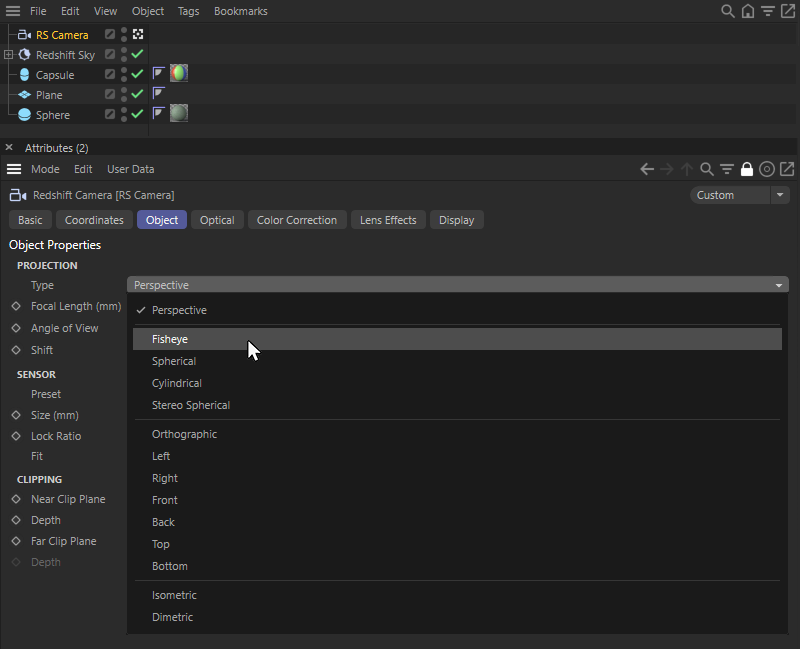
Task: Open the Custom preset dropdown
Action: pyautogui.click(x=739, y=195)
